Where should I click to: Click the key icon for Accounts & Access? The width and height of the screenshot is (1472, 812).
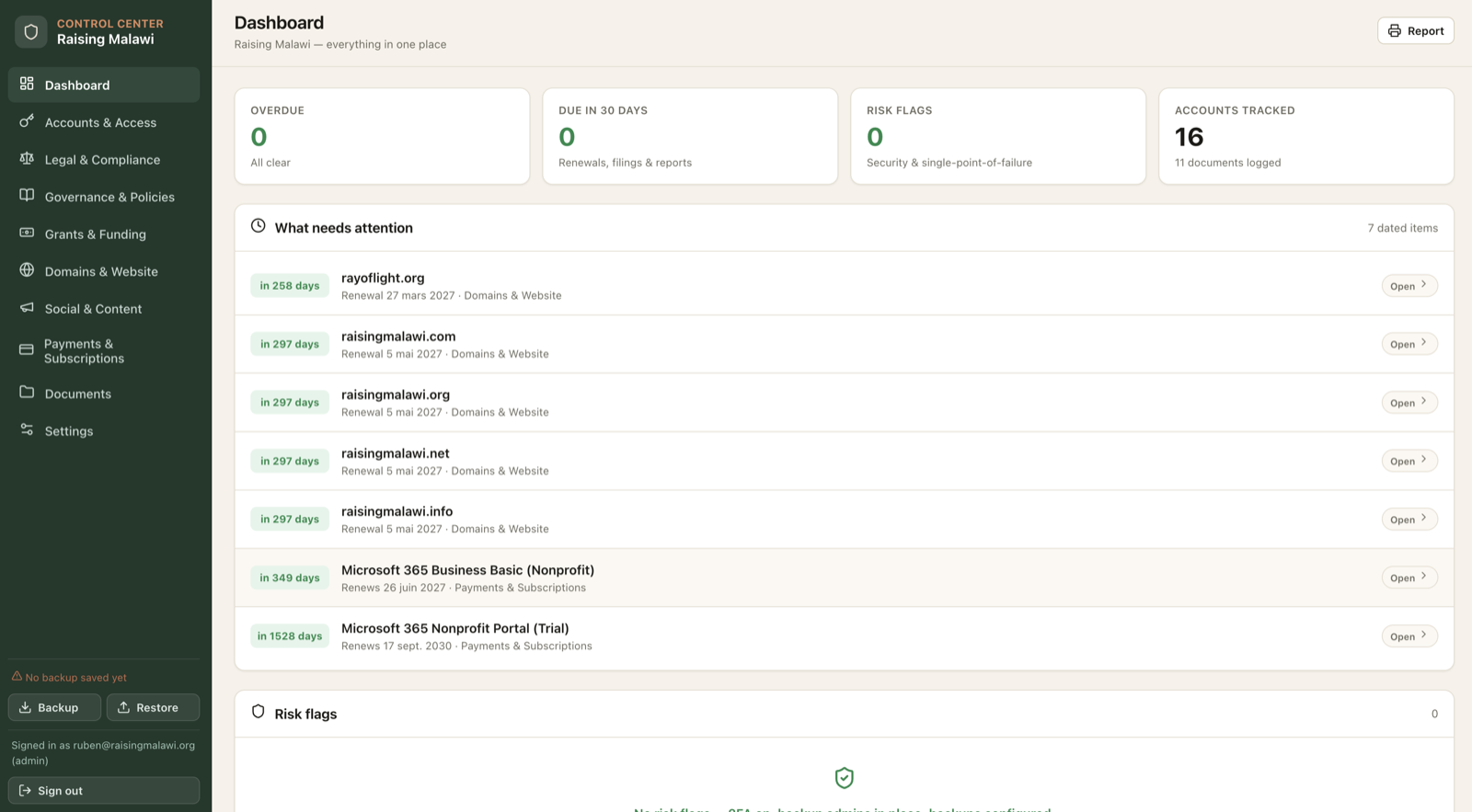point(27,121)
